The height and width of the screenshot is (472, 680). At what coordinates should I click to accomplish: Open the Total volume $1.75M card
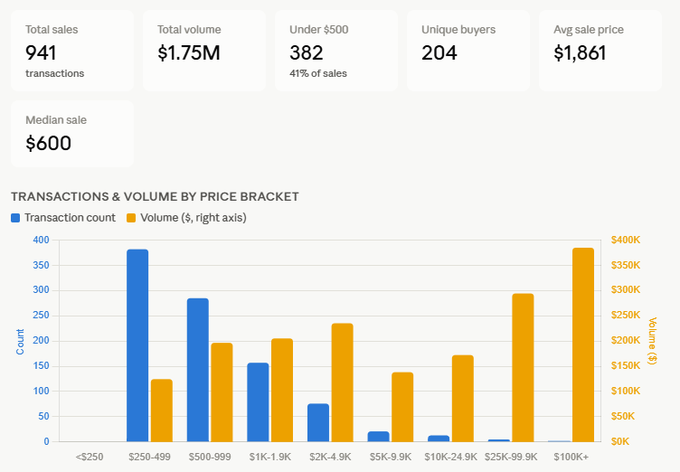pos(204,51)
